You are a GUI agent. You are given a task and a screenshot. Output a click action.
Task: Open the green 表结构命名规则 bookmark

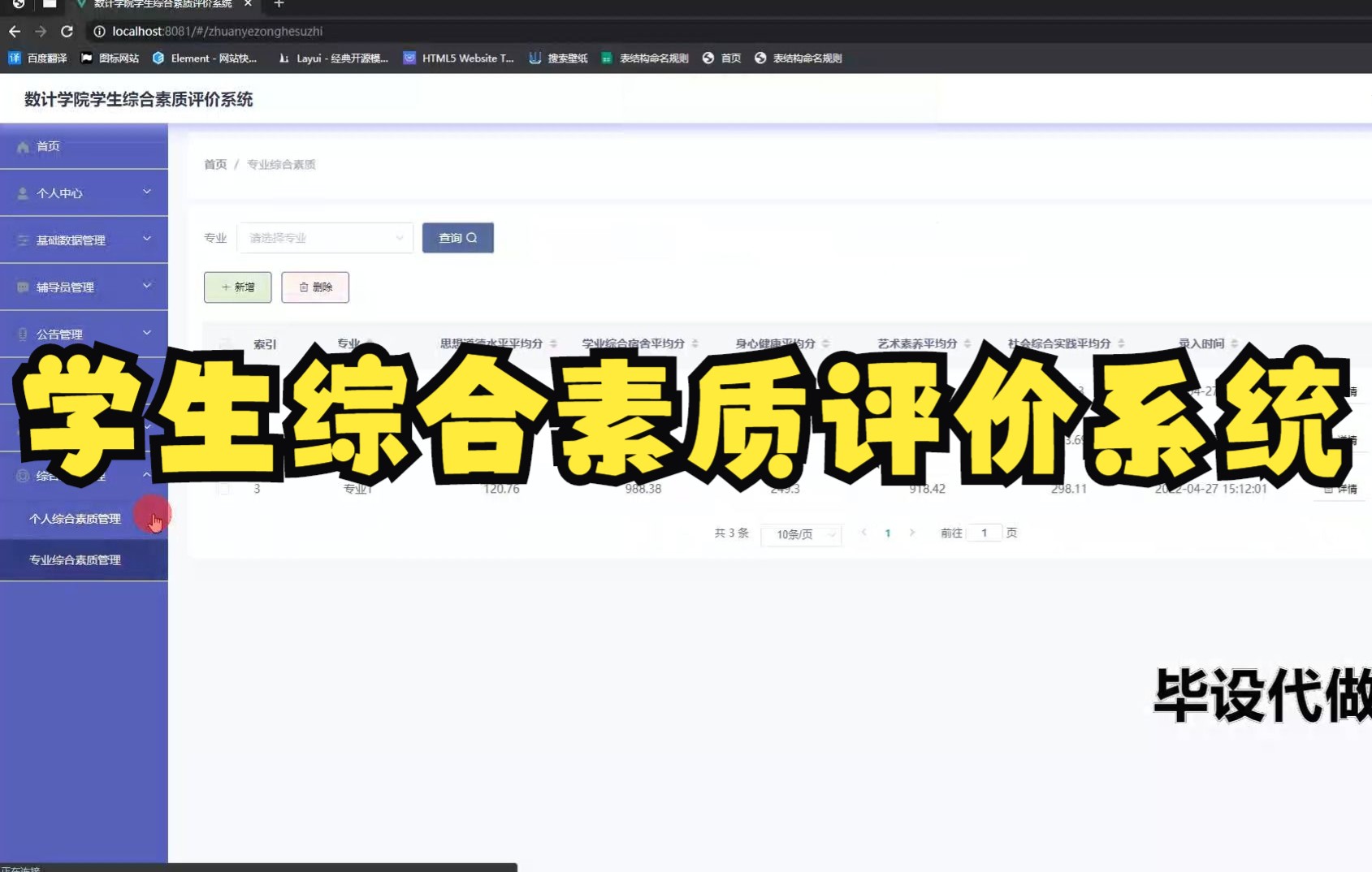(x=645, y=58)
